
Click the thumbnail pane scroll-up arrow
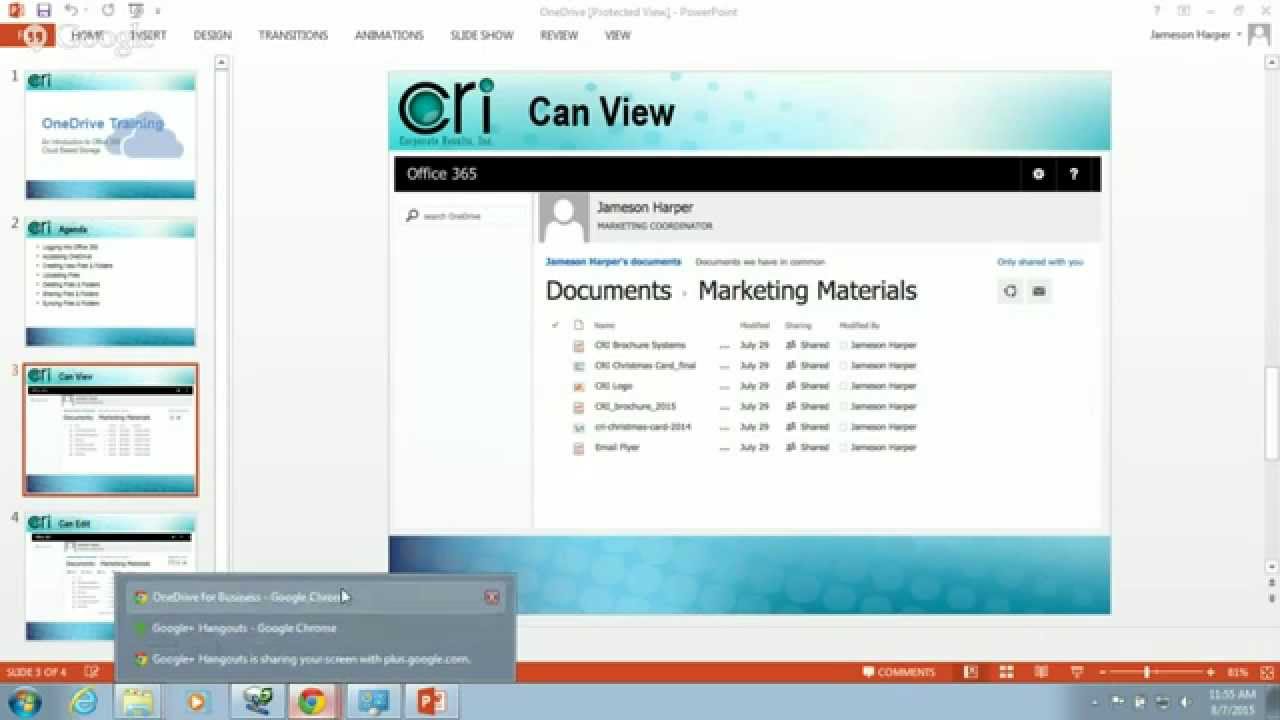(222, 62)
